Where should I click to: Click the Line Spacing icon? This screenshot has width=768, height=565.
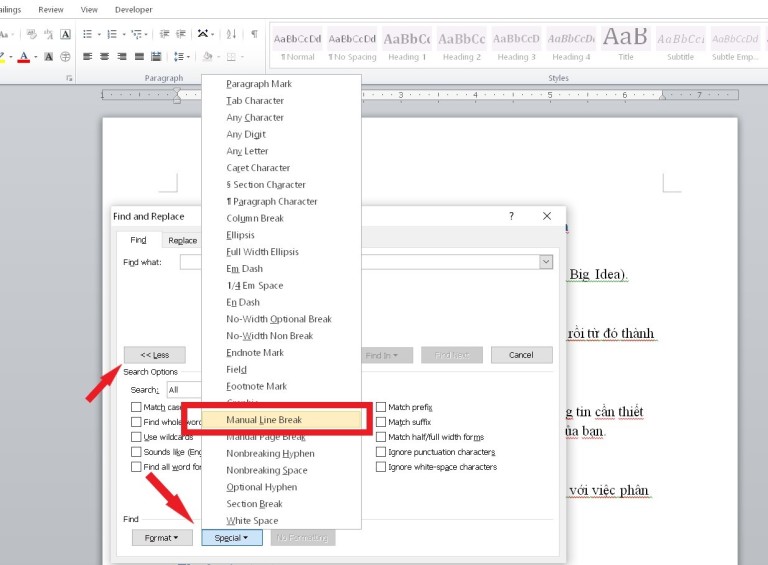(178, 57)
